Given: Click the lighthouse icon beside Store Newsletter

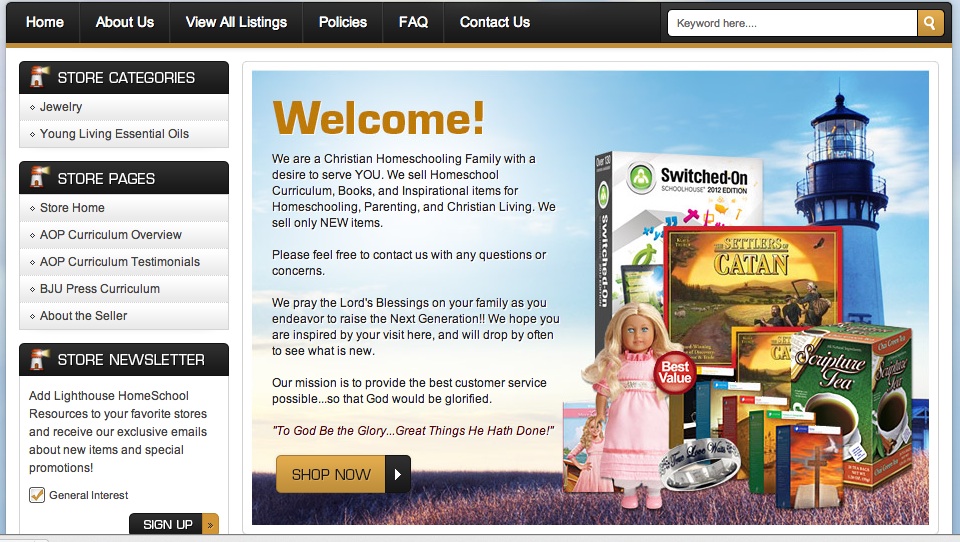Looking at the screenshot, I should click(x=39, y=359).
